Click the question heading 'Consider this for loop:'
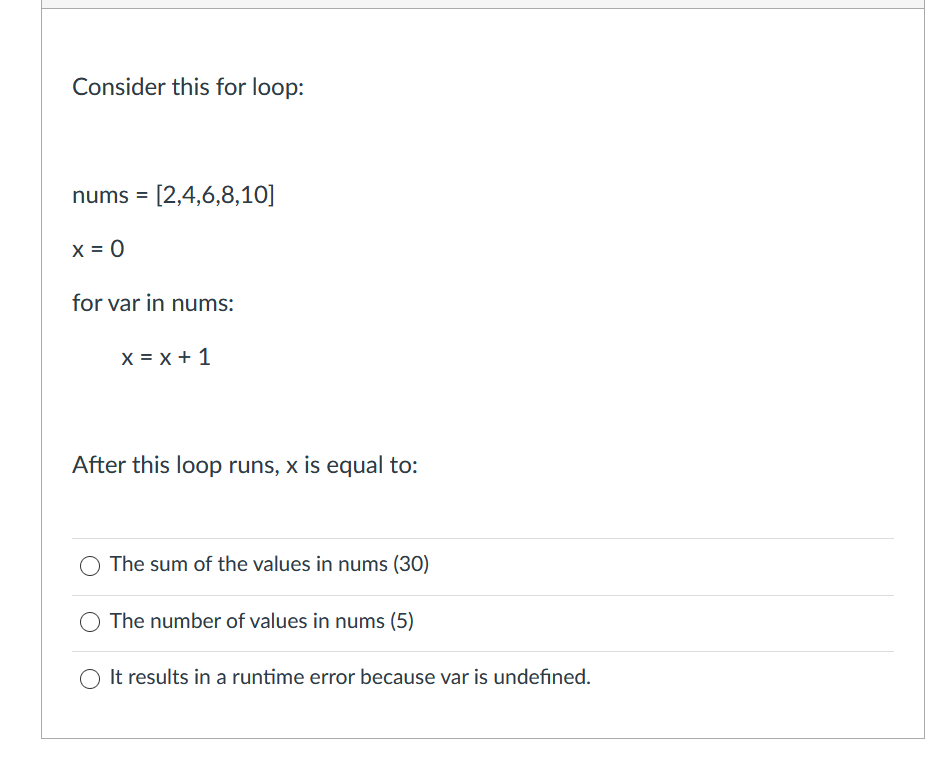This screenshot has height=760, width=933. [188, 88]
